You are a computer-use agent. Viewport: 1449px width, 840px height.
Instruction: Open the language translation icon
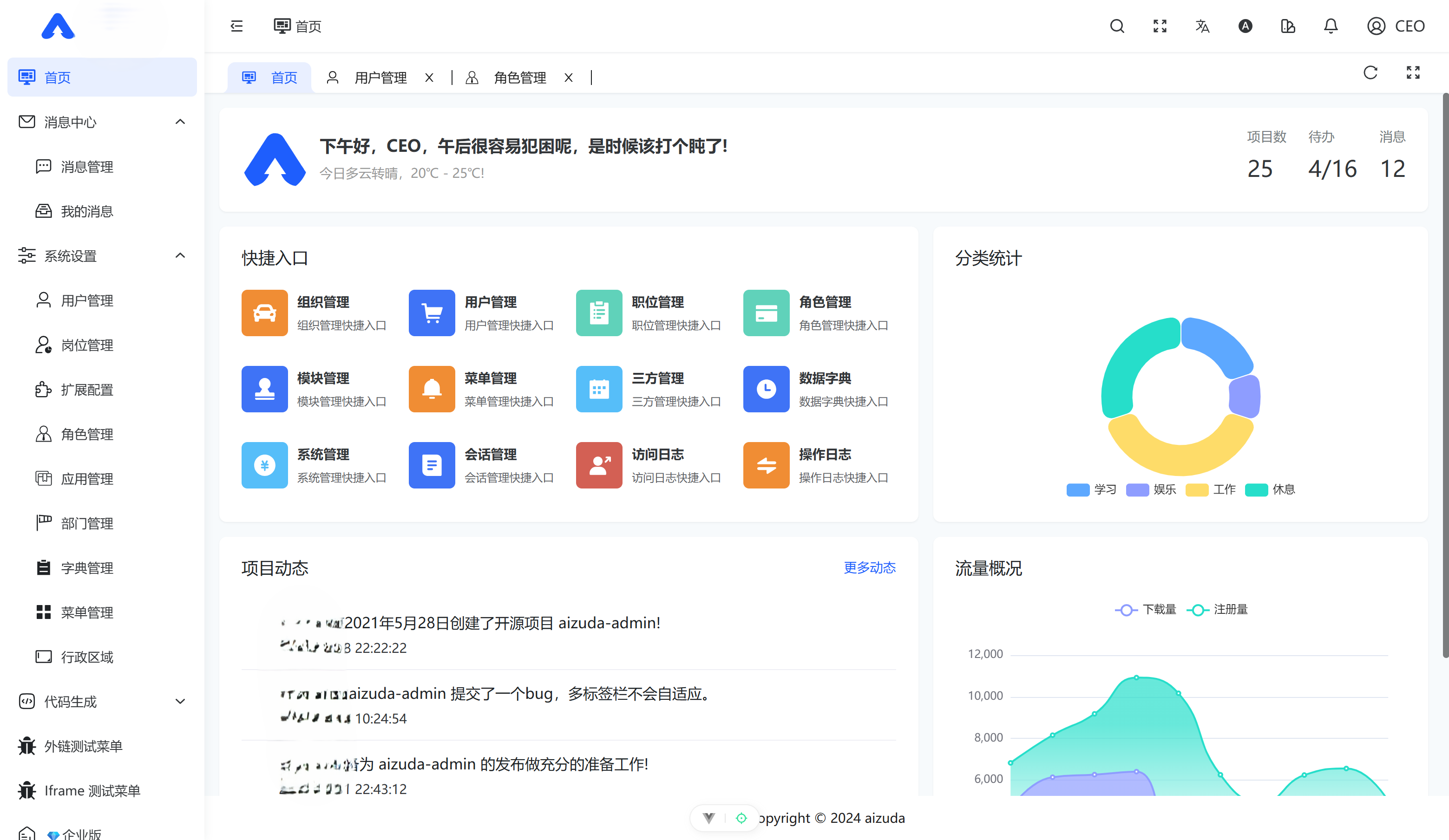[x=1202, y=26]
